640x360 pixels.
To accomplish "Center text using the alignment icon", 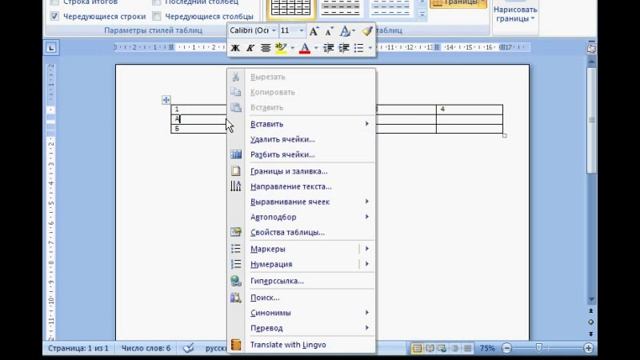I will coord(265,48).
